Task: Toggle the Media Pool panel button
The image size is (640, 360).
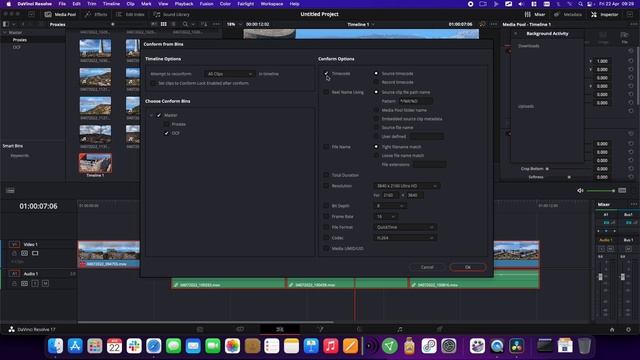Action: coord(60,14)
